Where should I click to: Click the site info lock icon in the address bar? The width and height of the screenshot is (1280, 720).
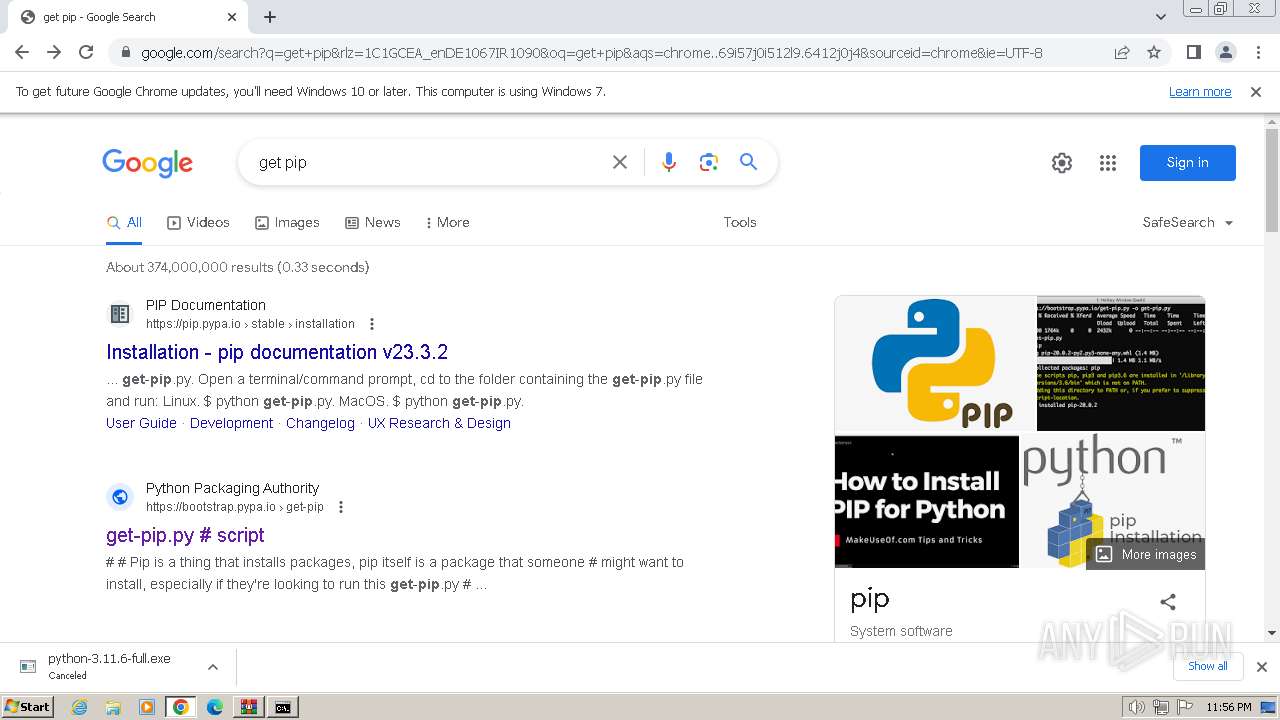(125, 53)
